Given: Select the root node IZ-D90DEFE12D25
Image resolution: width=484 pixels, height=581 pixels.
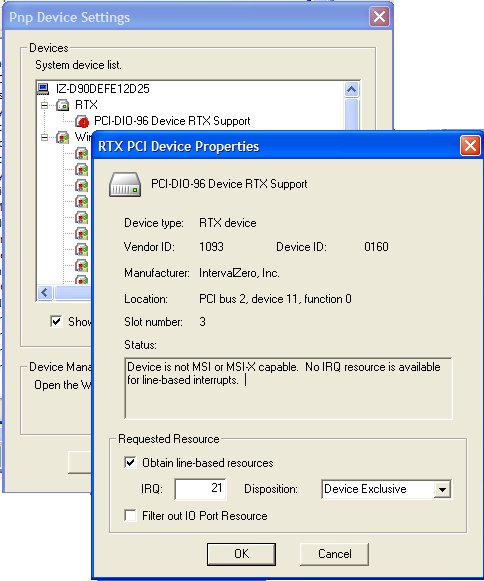Looking at the screenshot, I should (x=103, y=89).
